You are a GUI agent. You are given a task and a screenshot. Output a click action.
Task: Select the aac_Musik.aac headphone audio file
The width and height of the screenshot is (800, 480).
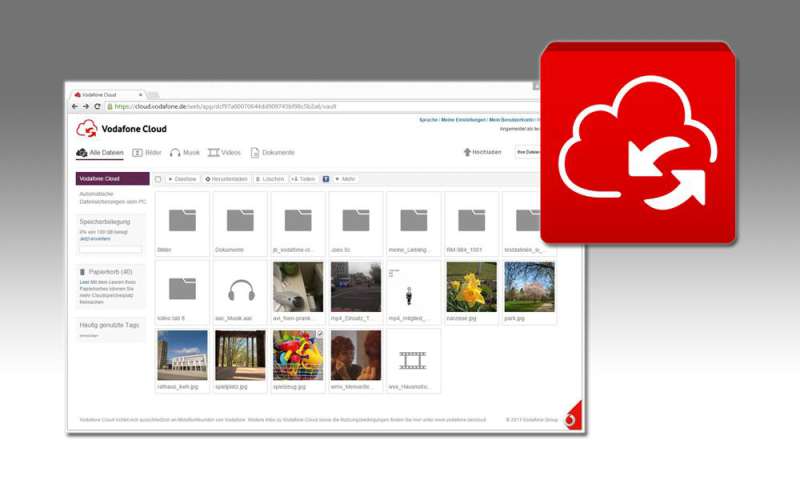point(240,292)
